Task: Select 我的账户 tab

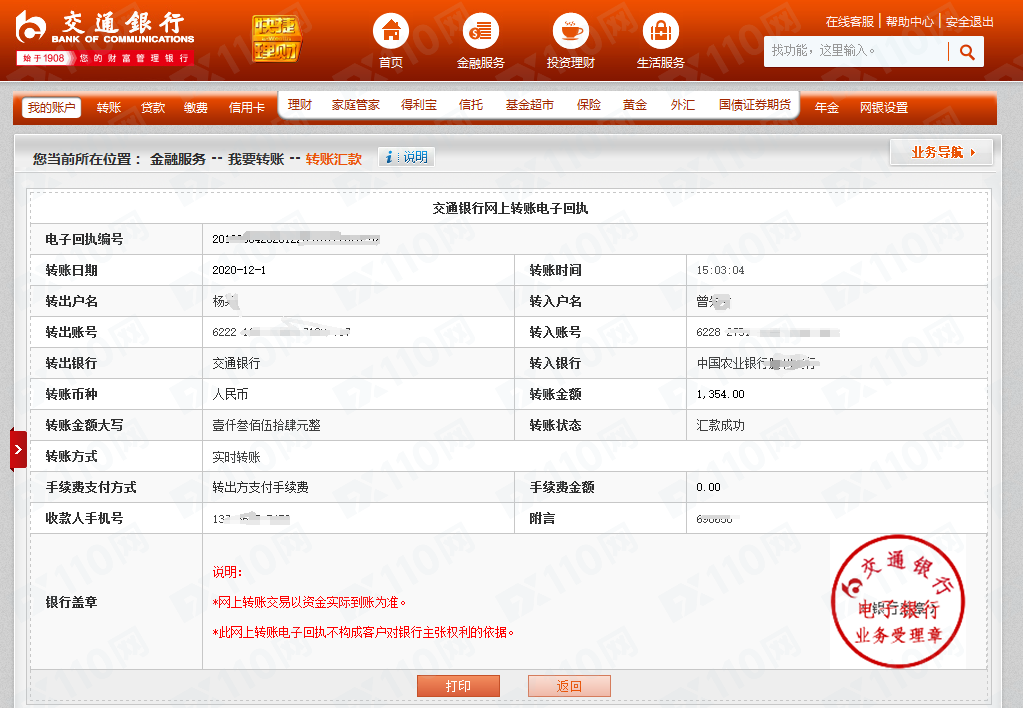Action: (52, 108)
